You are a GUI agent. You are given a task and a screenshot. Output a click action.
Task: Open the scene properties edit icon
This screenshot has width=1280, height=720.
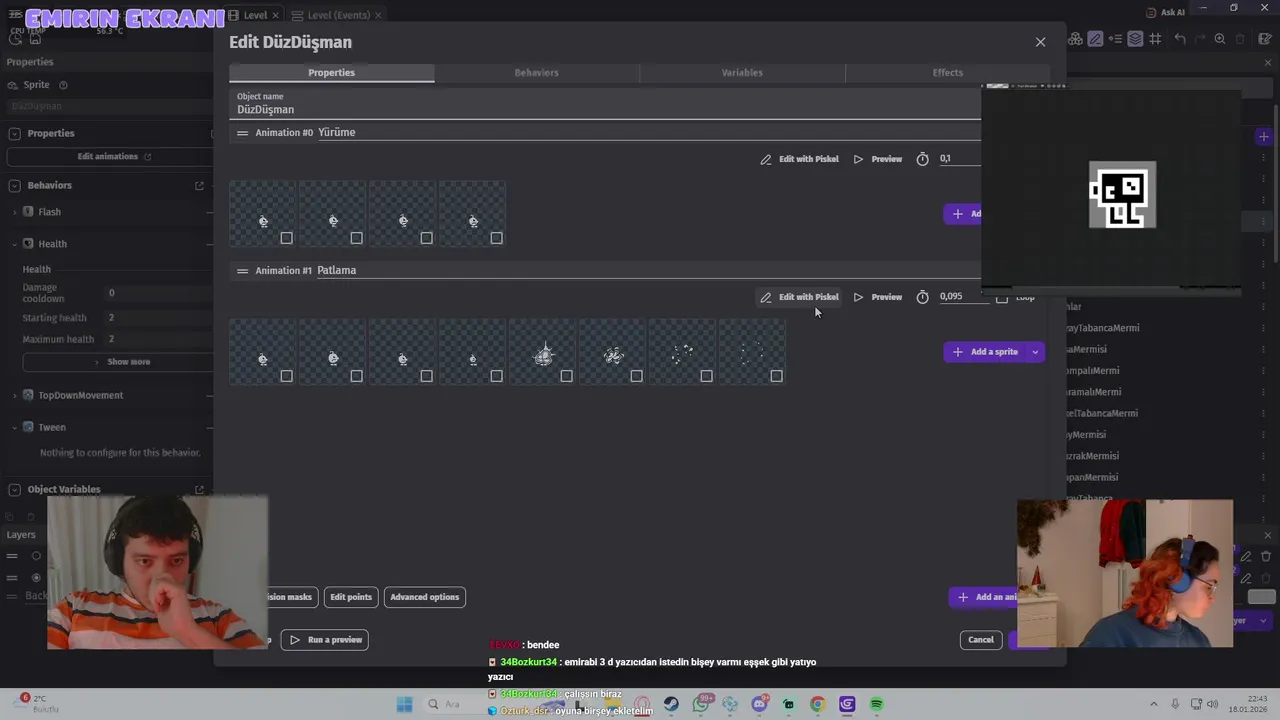[x=1266, y=39]
